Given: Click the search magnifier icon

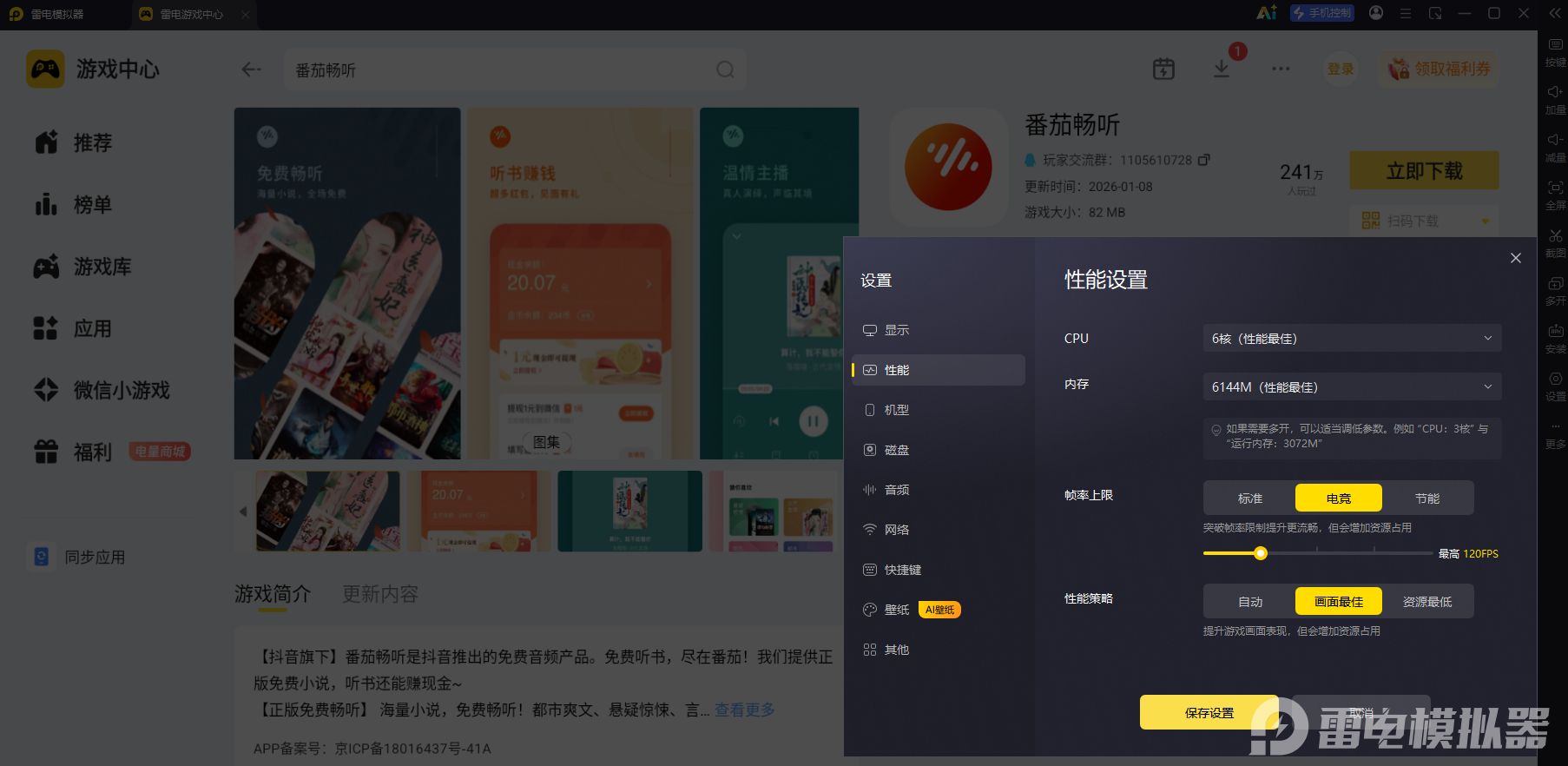Looking at the screenshot, I should (725, 69).
